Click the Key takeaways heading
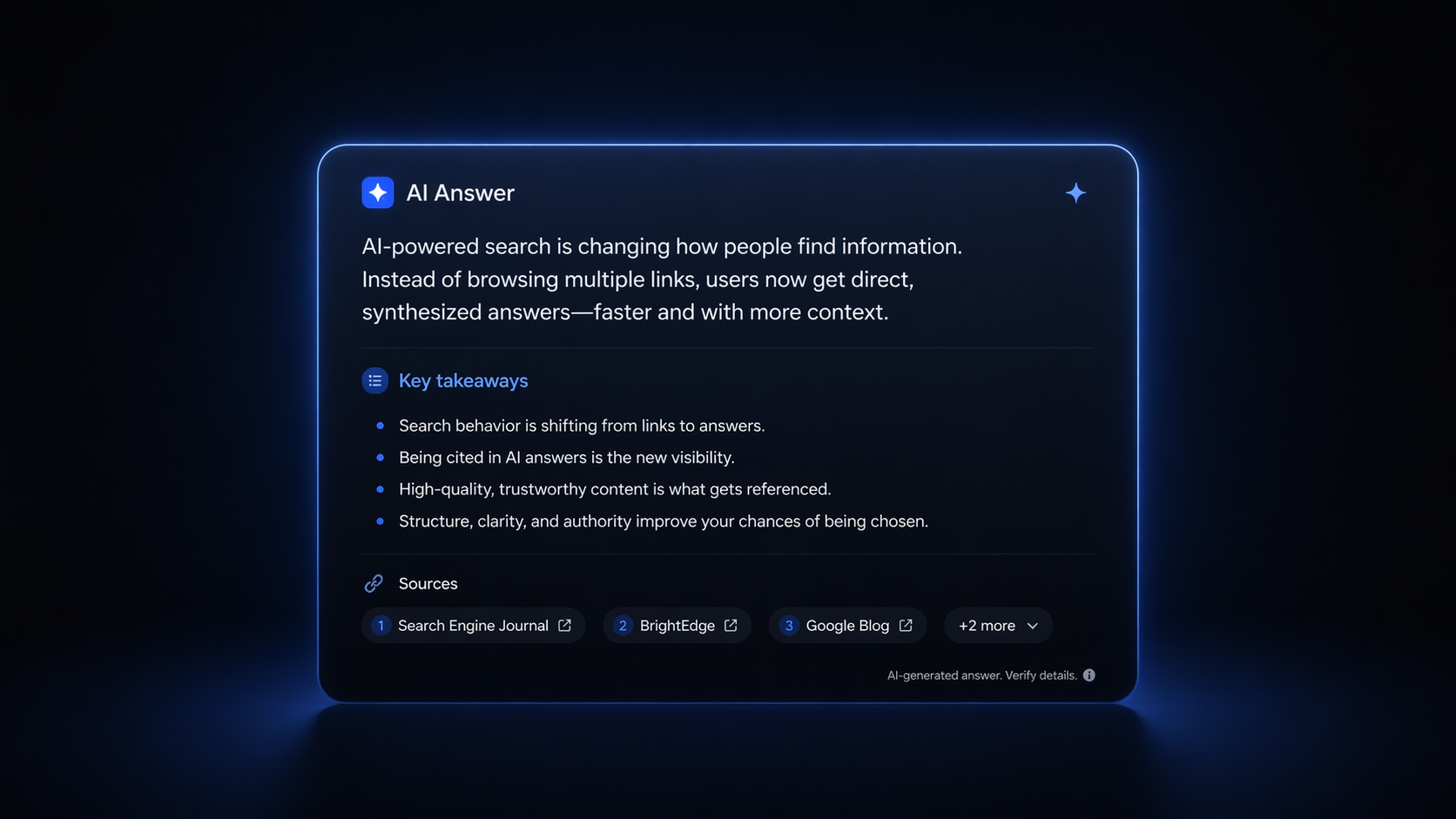Viewport: 1456px width, 819px height. pyautogui.click(x=463, y=380)
